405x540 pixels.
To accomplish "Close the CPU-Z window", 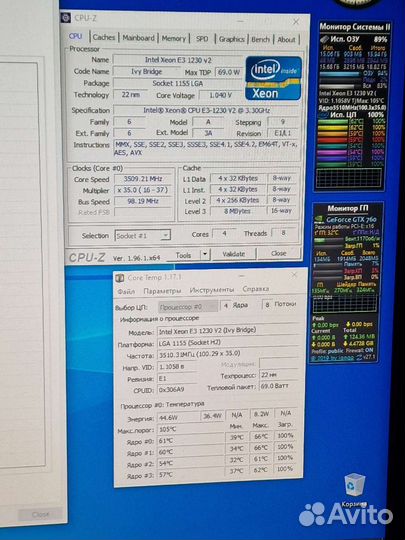I will [296, 22].
